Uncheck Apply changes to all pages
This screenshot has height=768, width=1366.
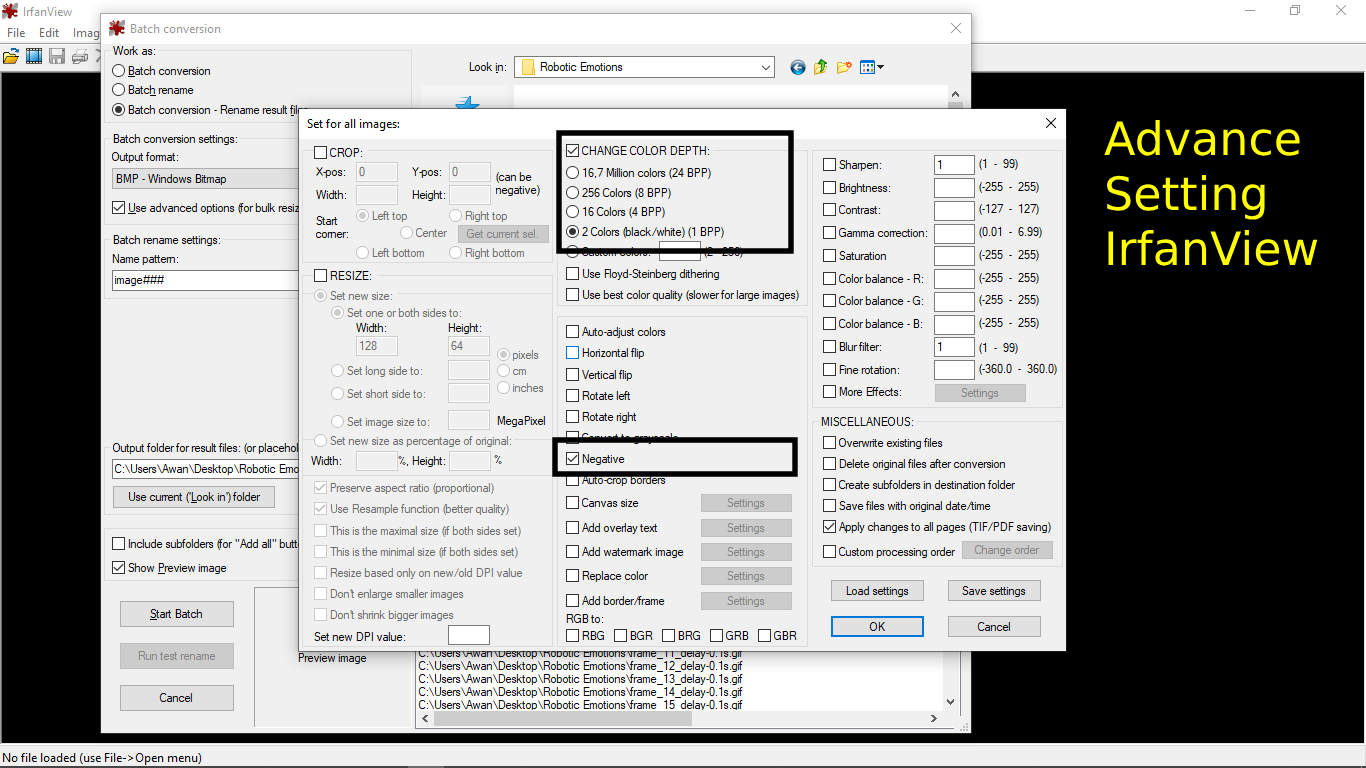coord(829,527)
